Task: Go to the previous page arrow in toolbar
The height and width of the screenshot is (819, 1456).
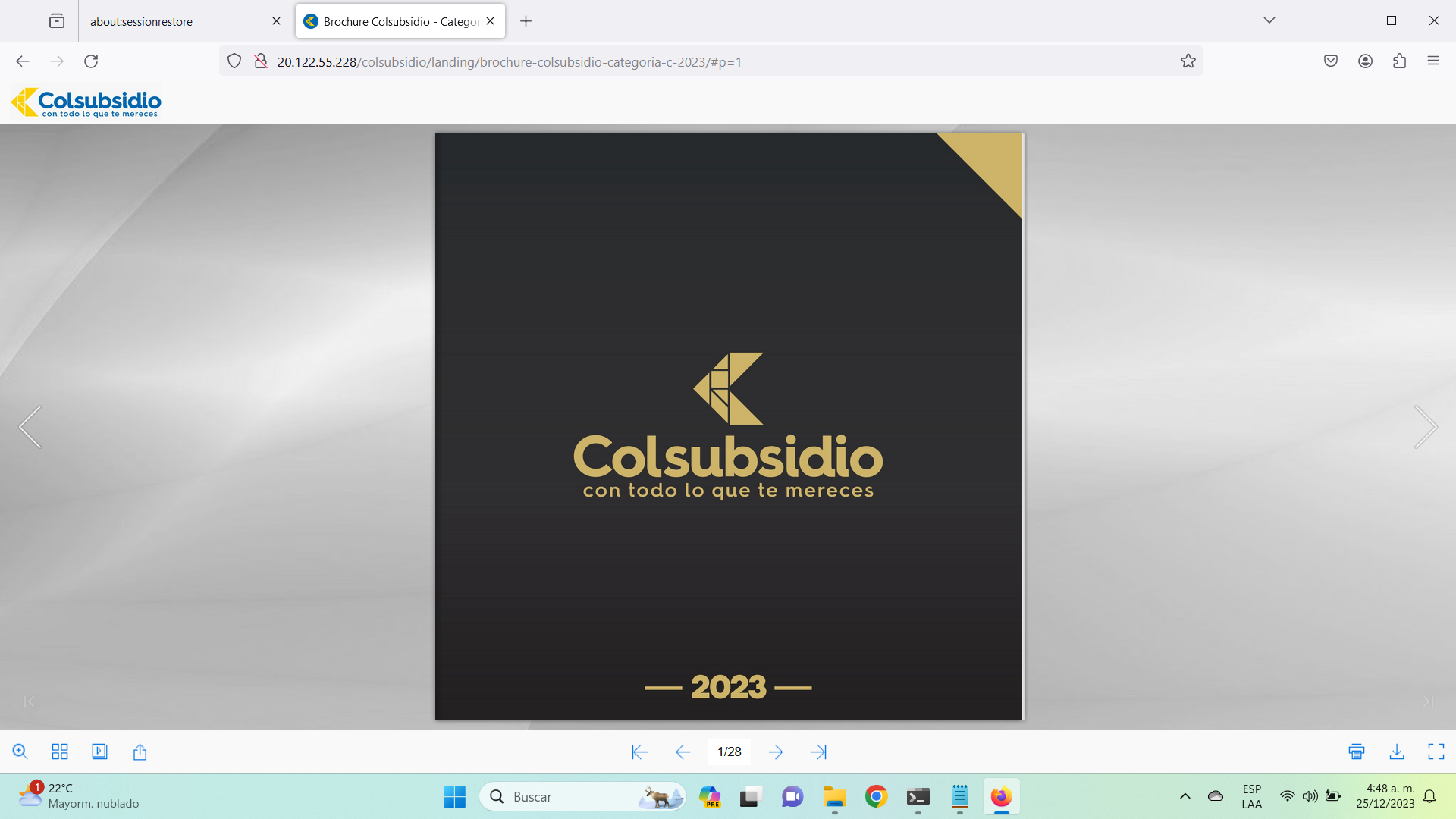Action: point(682,752)
